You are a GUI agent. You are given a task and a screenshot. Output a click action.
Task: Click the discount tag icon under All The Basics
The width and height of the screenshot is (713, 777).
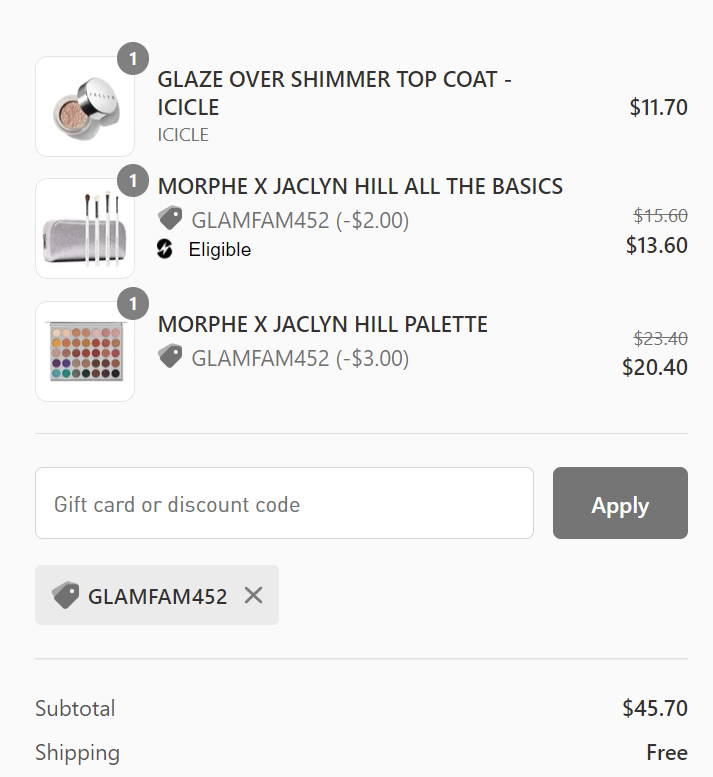pyautogui.click(x=170, y=219)
